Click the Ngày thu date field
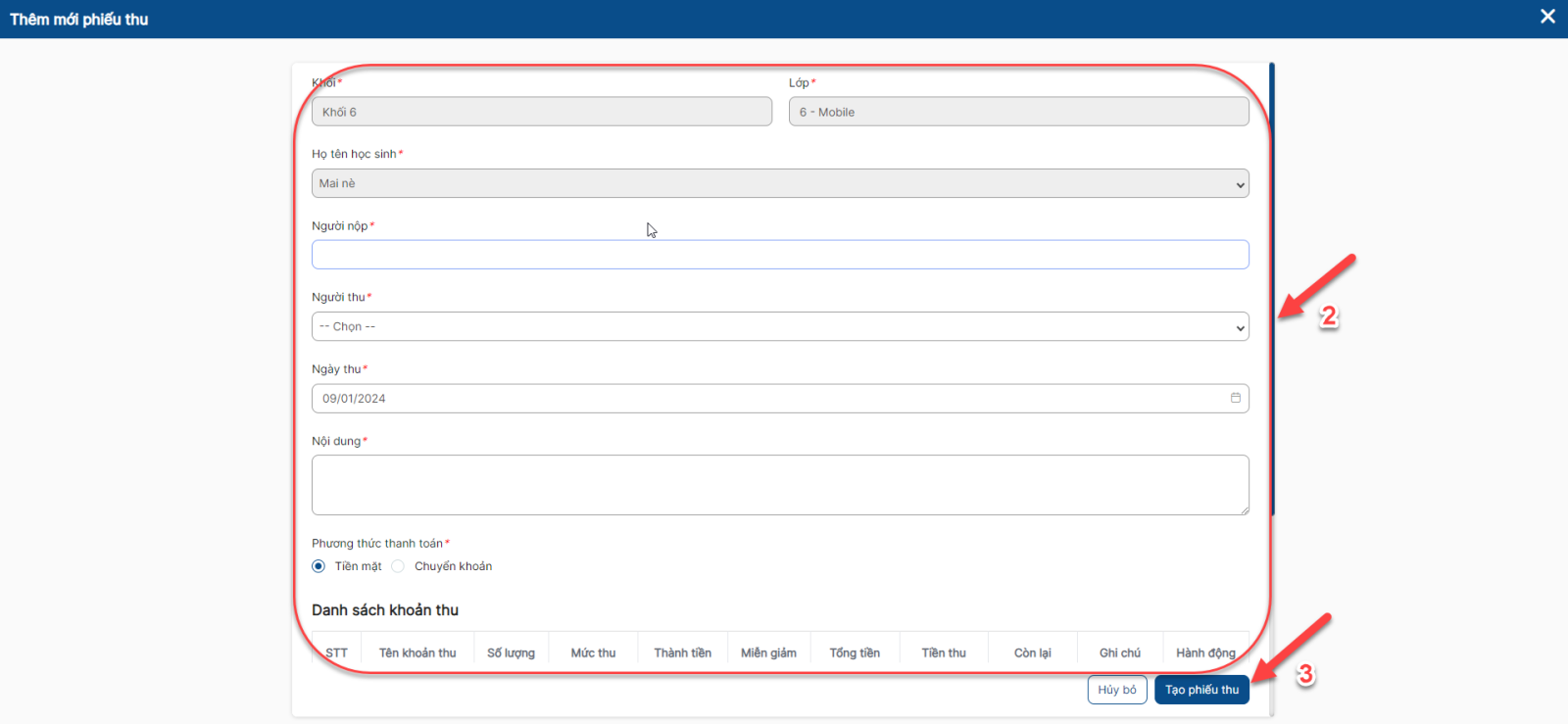This screenshot has height=724, width=1568. tap(780, 399)
